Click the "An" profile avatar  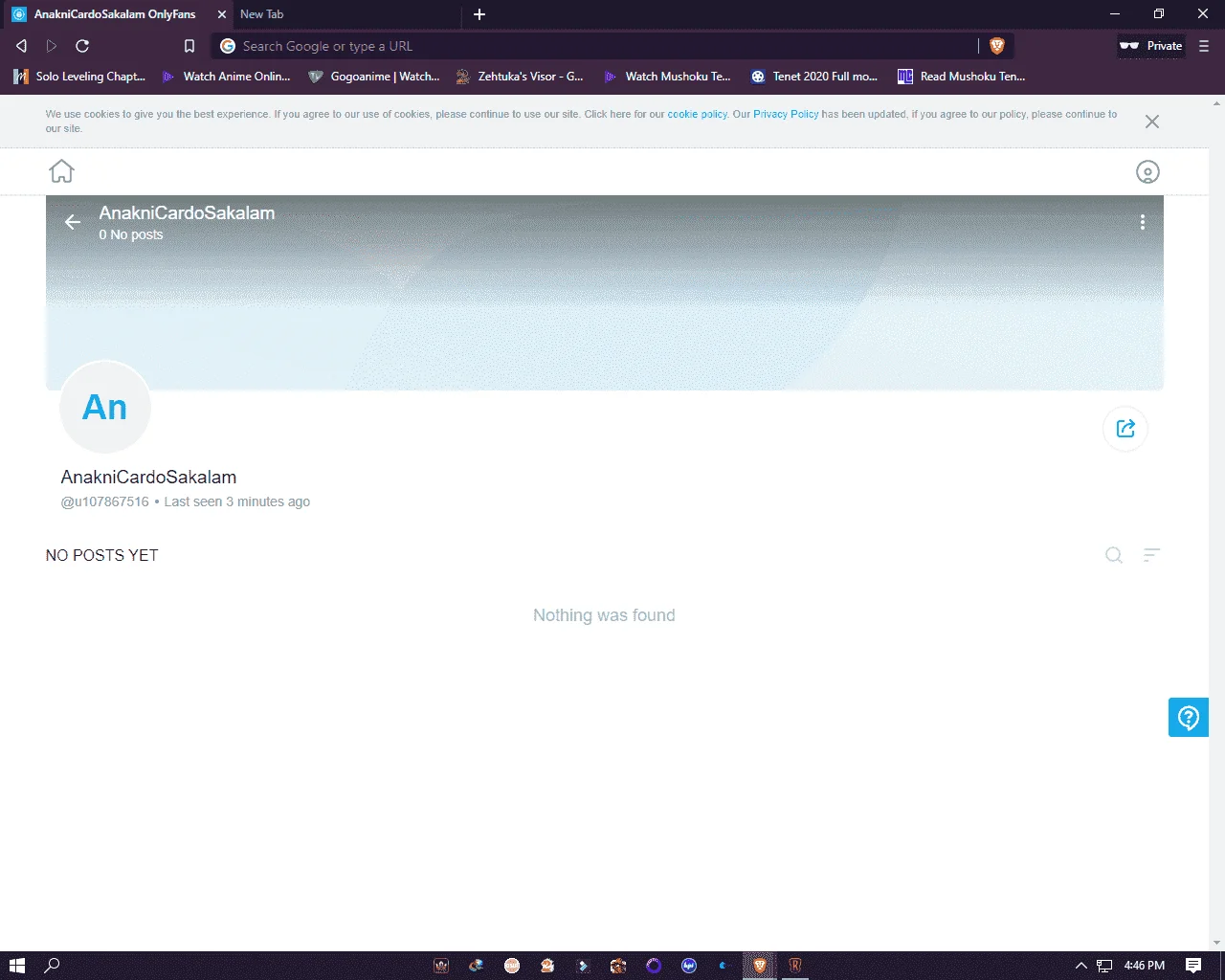pyautogui.click(x=105, y=408)
